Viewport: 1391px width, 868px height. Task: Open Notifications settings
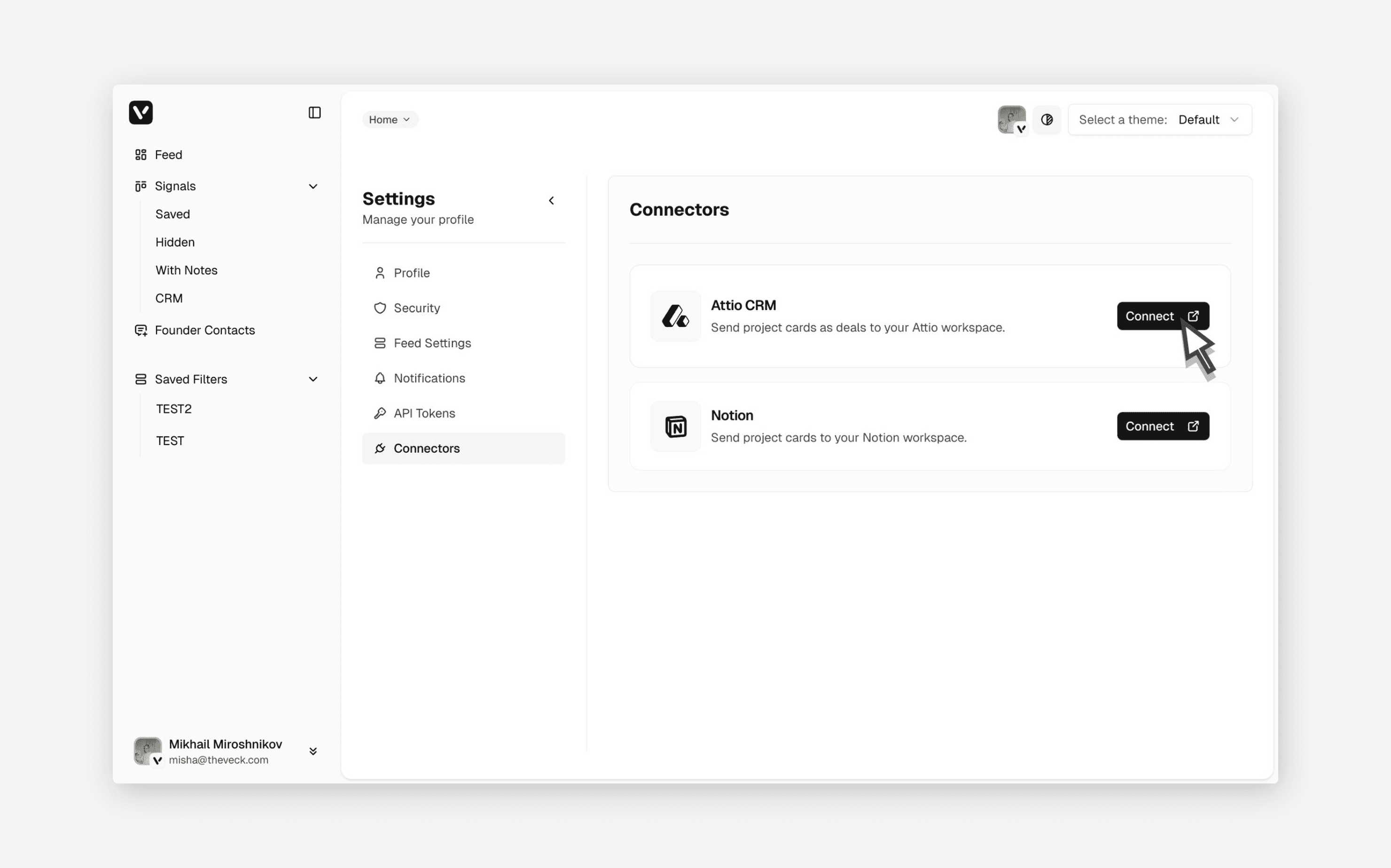click(429, 378)
